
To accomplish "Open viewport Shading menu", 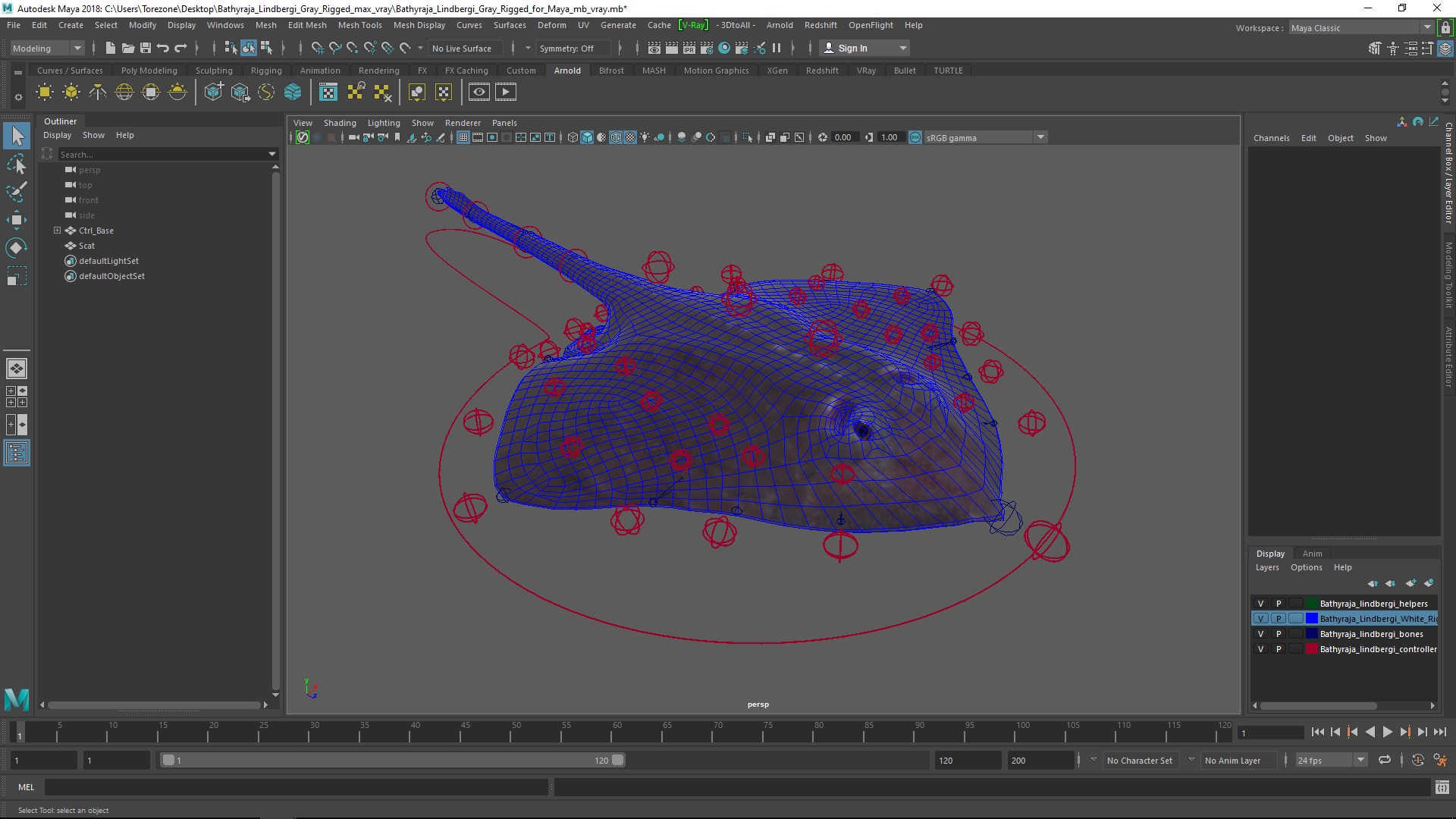I will click(339, 123).
